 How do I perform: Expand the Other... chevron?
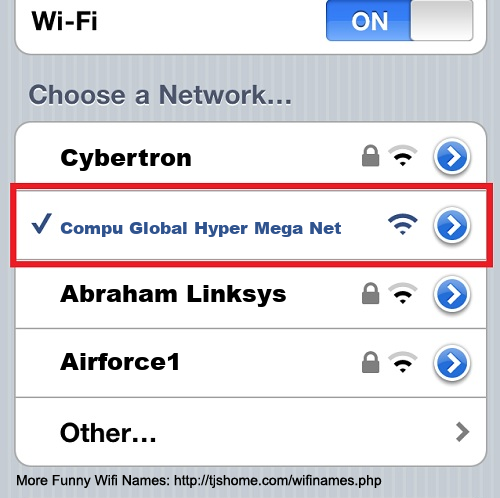pos(462,432)
